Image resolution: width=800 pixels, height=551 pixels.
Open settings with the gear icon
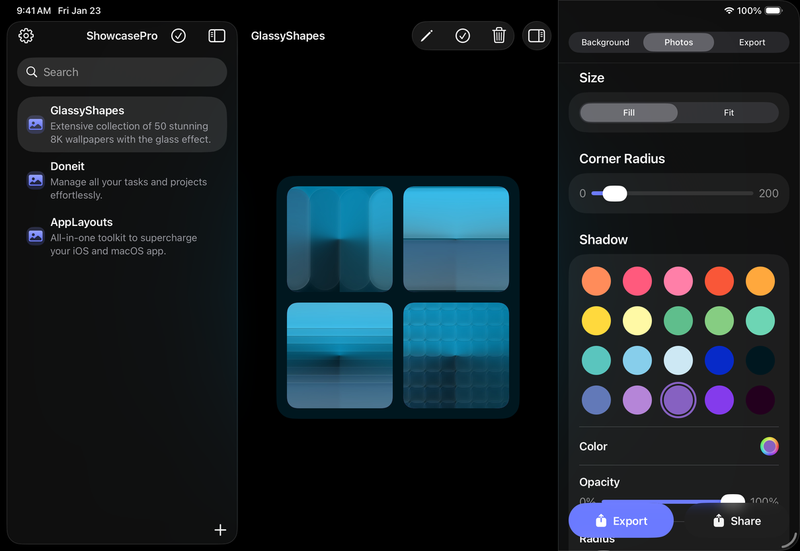26,36
